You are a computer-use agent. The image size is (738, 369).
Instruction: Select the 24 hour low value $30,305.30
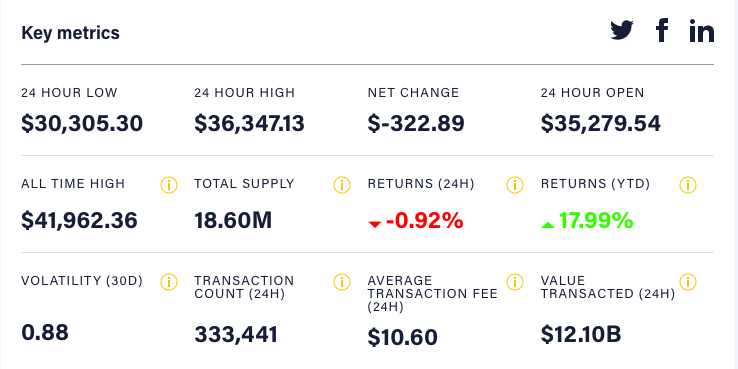[82, 124]
